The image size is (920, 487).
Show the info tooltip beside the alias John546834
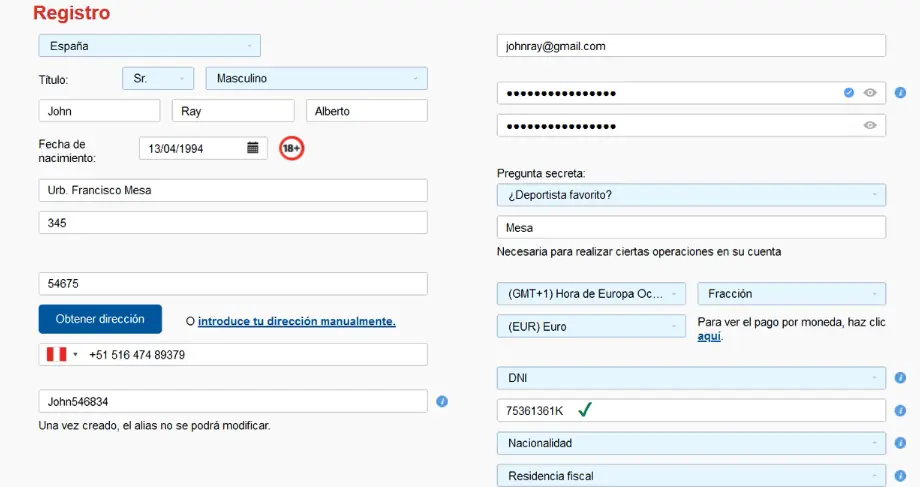(442, 401)
